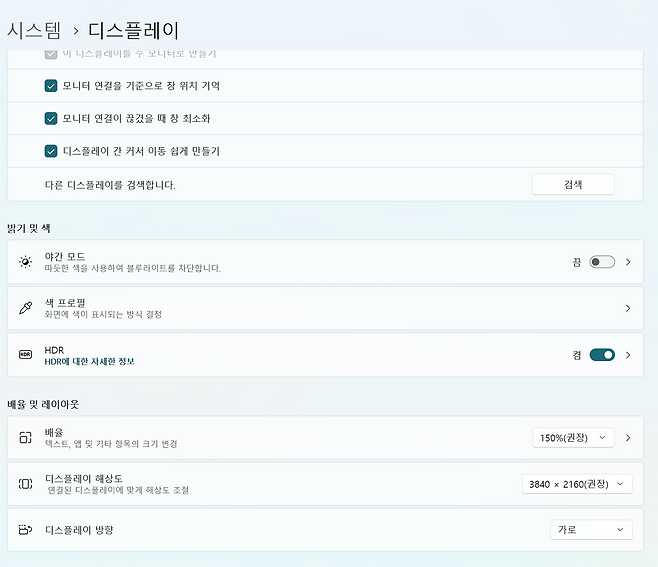658x567 pixels.
Task: Expand HDR settings with the chevron
Action: (x=628, y=355)
